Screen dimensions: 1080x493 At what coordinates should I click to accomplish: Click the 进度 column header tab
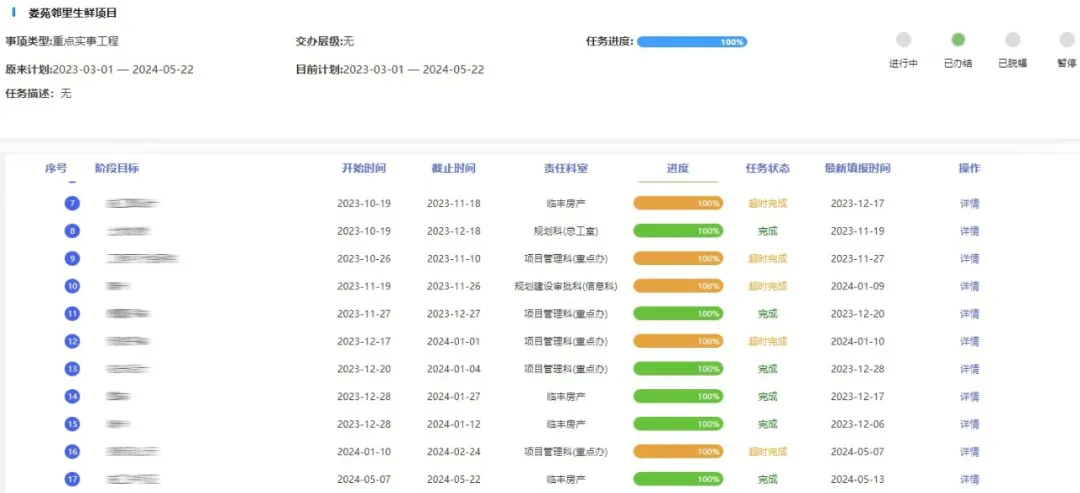pos(678,168)
